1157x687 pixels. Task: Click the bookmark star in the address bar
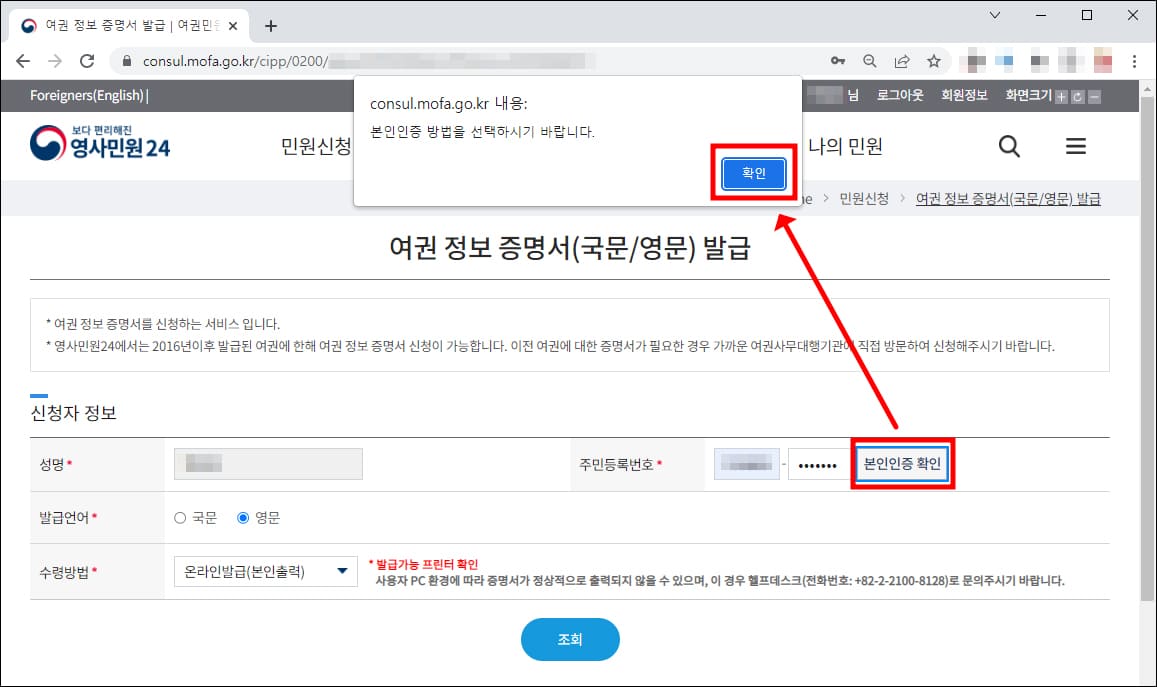click(x=934, y=60)
